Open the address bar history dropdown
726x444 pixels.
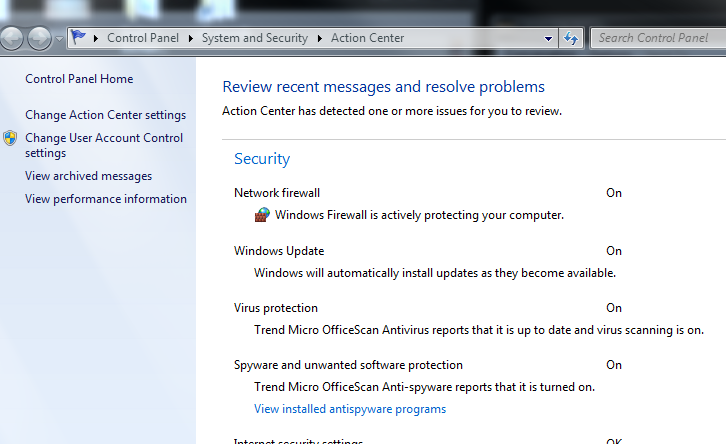(x=548, y=38)
